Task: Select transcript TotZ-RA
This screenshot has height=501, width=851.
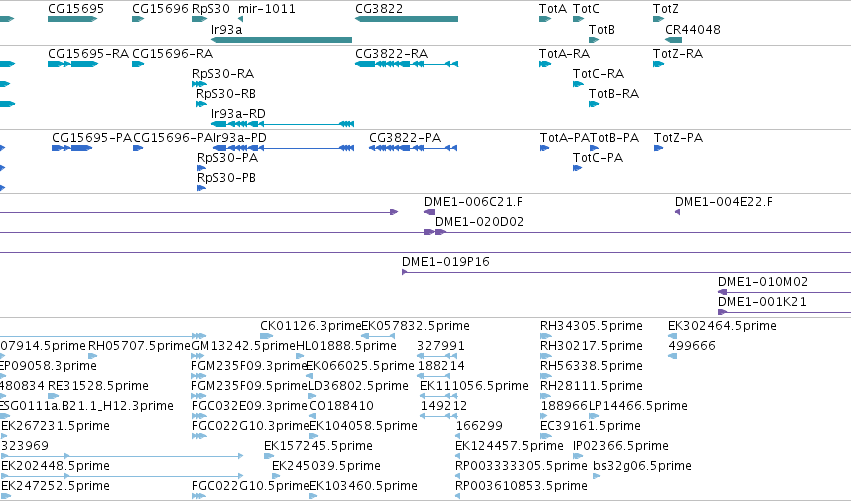Action: [x=678, y=54]
